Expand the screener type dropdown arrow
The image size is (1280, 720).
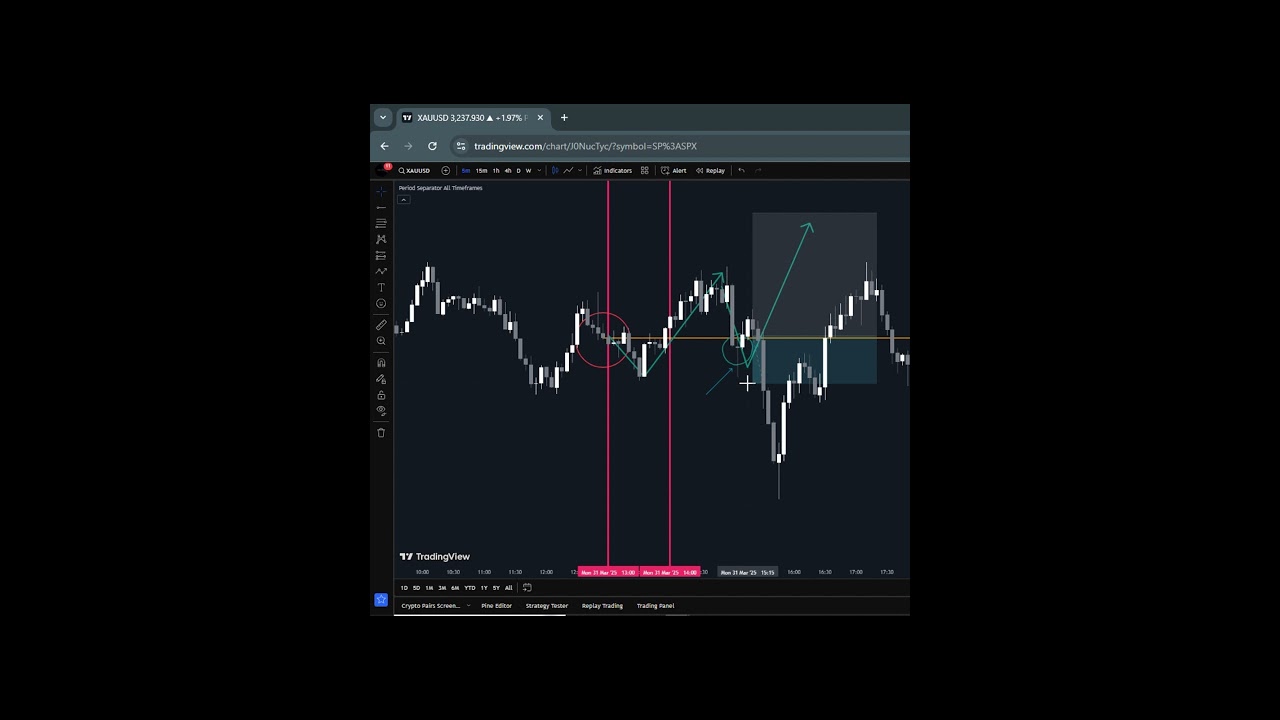click(468, 606)
